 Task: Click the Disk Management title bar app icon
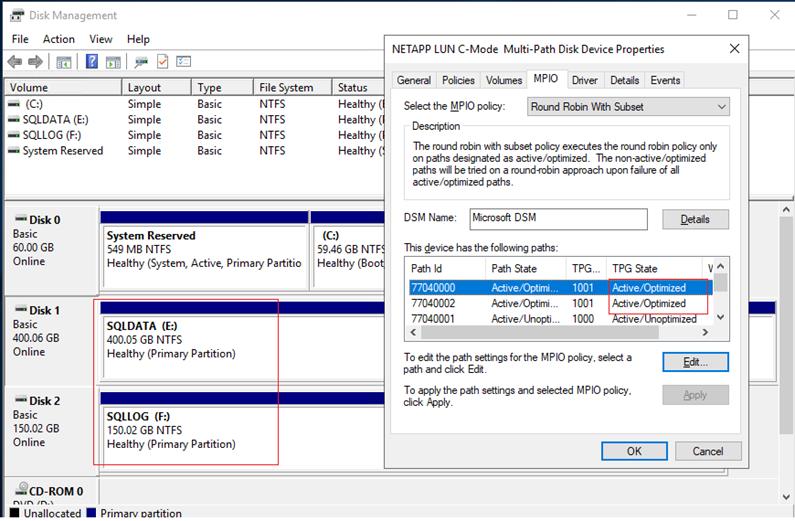pos(17,15)
